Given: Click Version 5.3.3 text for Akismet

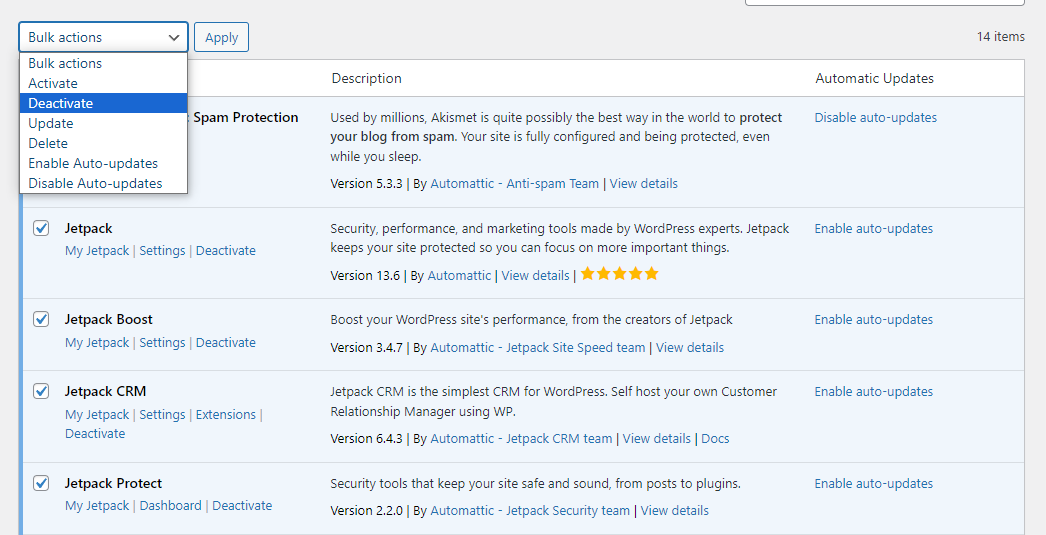Looking at the screenshot, I should pos(366,183).
